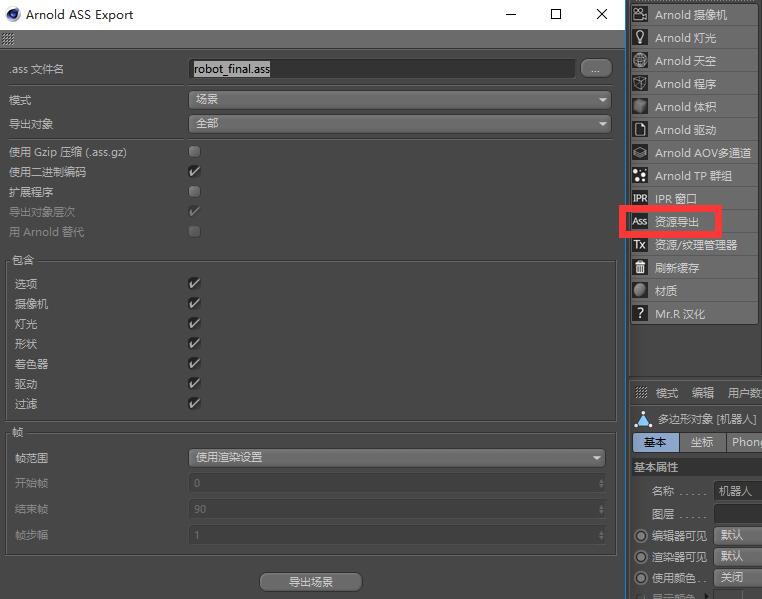The image size is (762, 599).
Task: Click the 材质 menu label
Action: coord(666,291)
